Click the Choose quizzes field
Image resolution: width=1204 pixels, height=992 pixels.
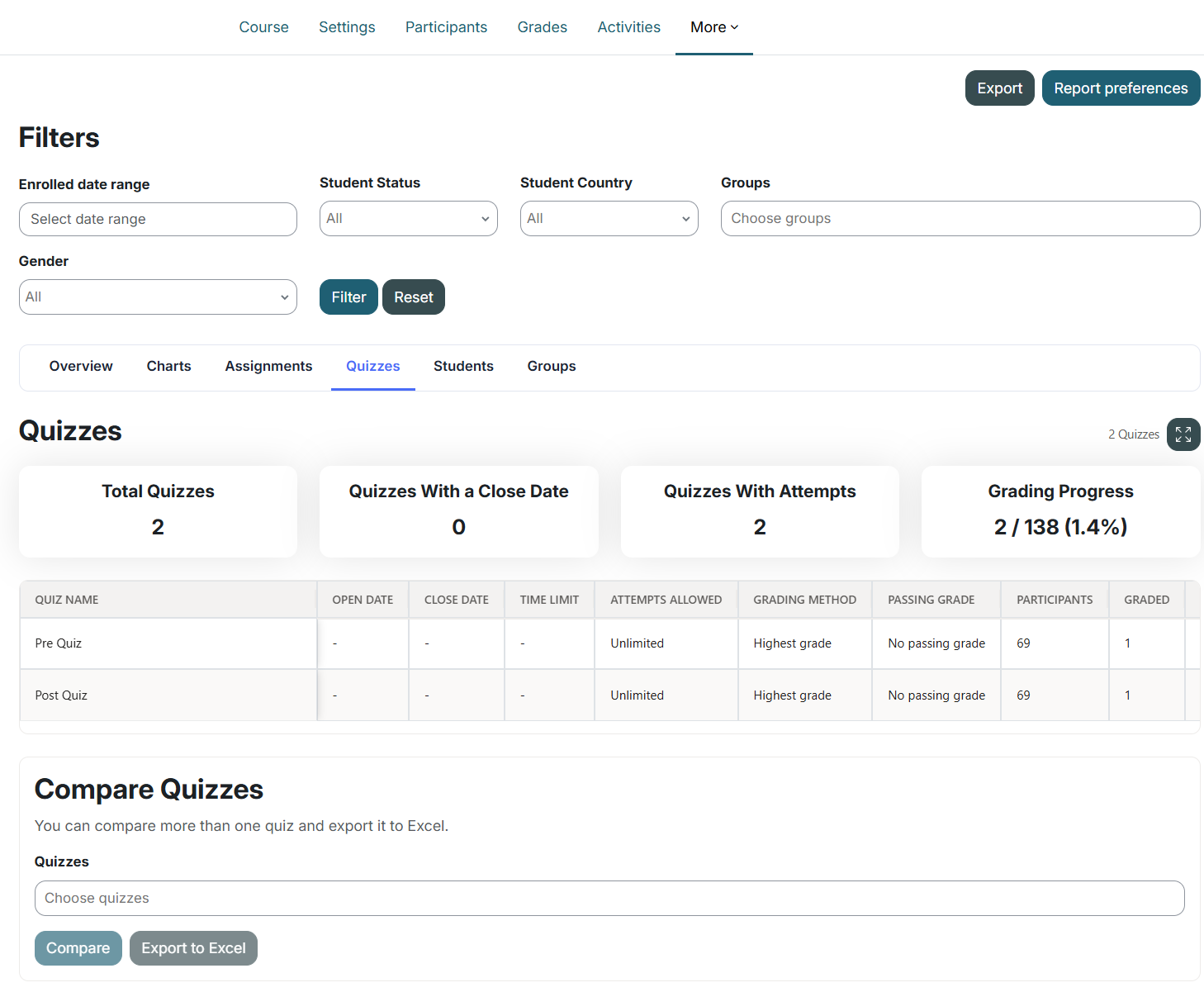pos(609,899)
